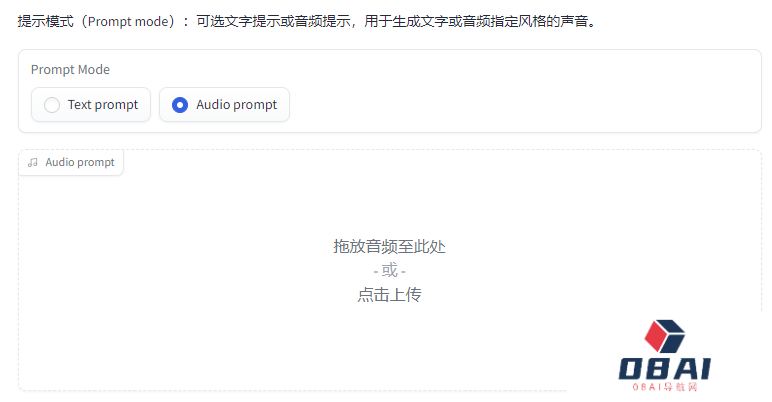Click the filled blue circle beside Audio prompt

pyautogui.click(x=180, y=104)
